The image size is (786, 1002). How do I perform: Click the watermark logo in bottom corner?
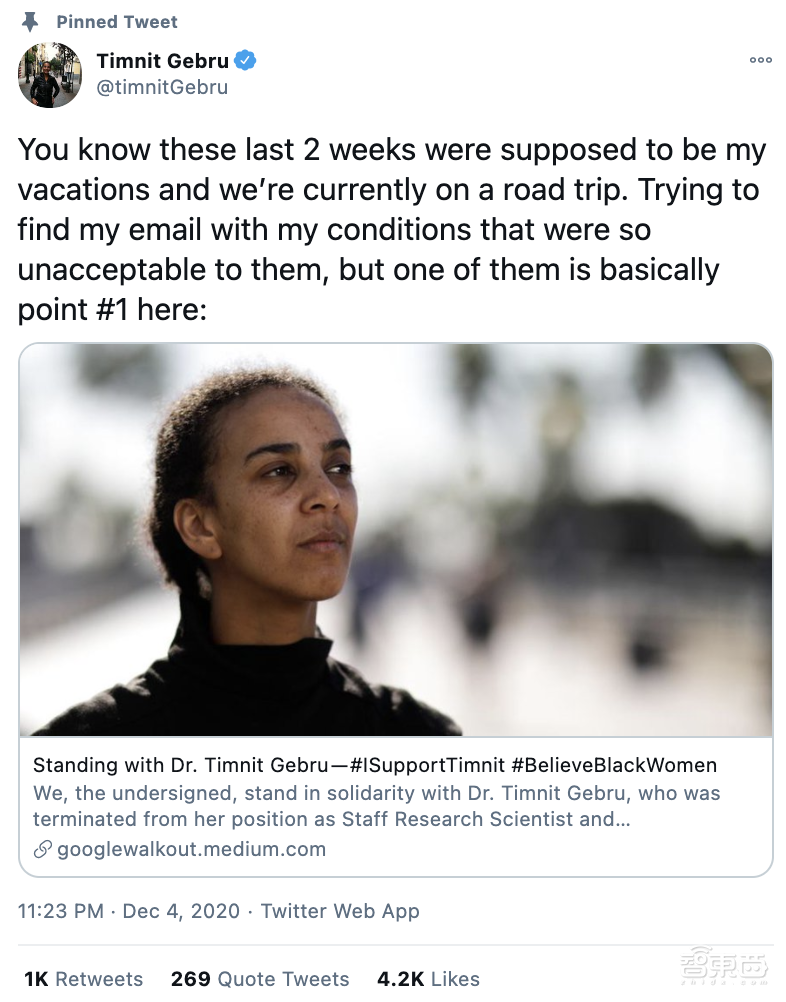point(723,966)
